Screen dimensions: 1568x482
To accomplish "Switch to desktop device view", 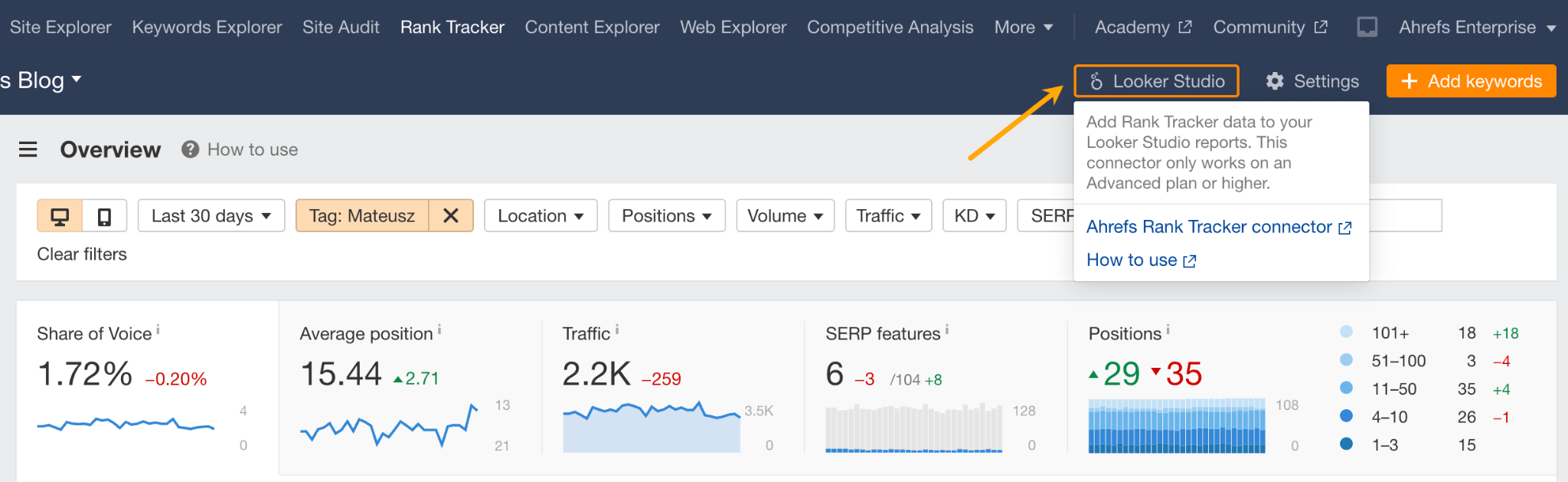I will click(x=60, y=217).
